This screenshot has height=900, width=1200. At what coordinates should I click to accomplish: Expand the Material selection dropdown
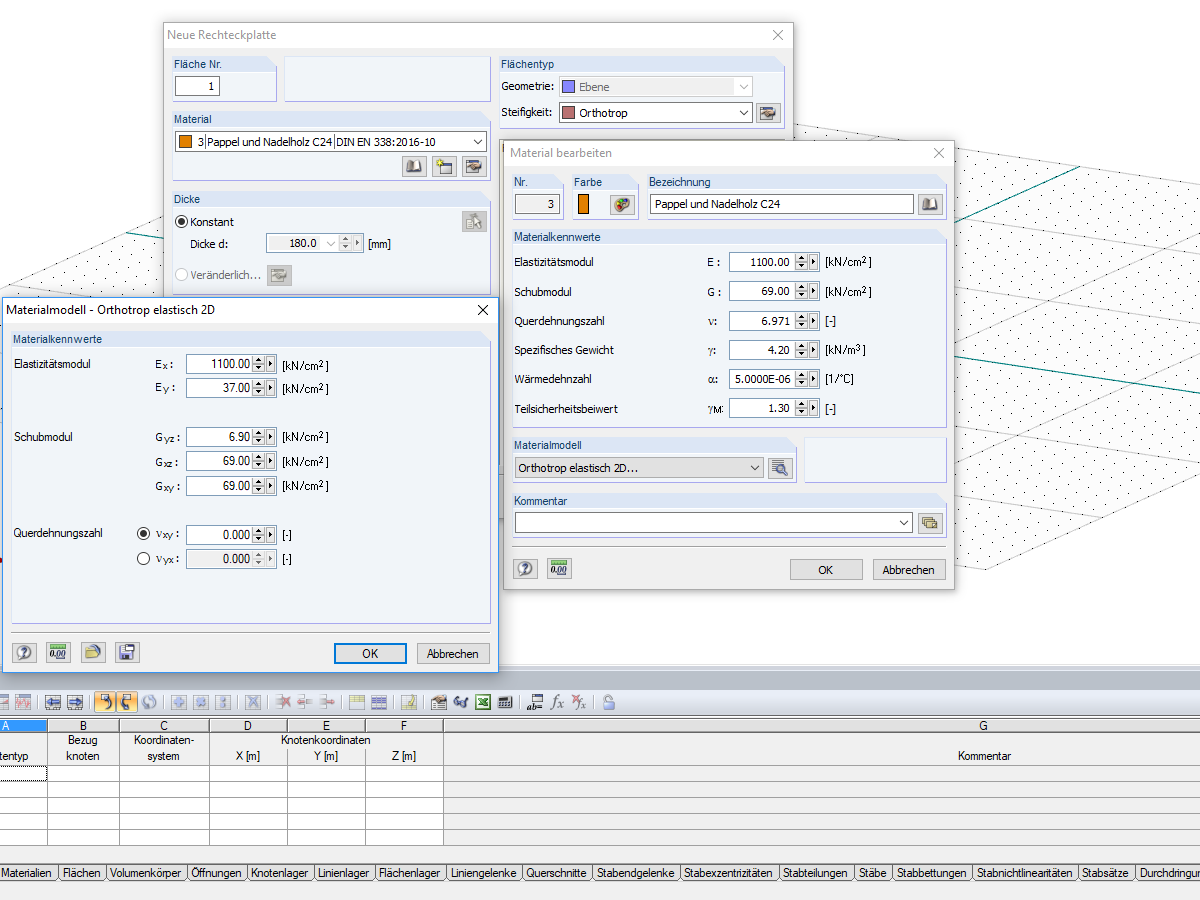tap(477, 141)
